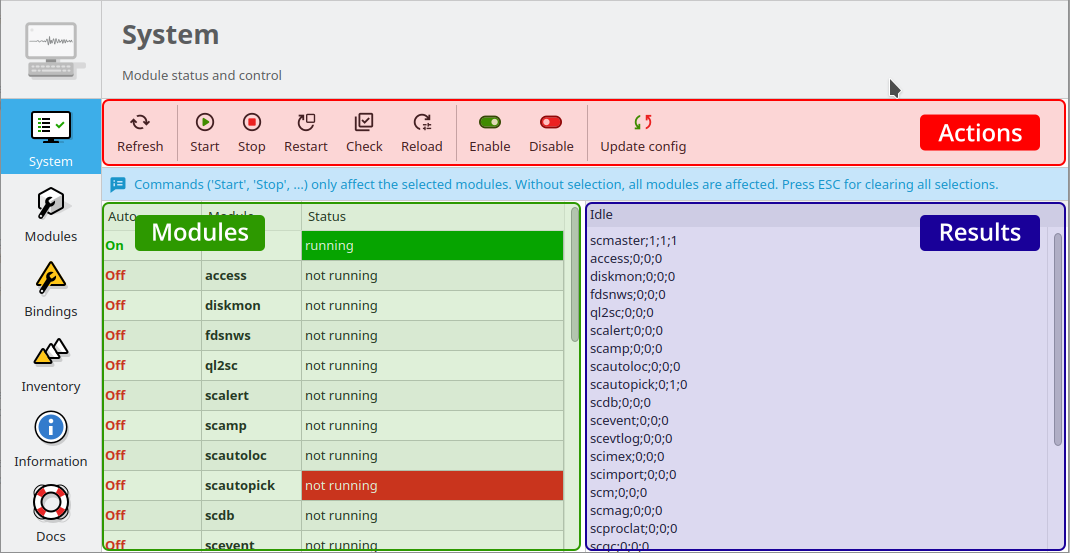Sort by the Status column header
Screen dimensions: 1070x553
(326, 216)
